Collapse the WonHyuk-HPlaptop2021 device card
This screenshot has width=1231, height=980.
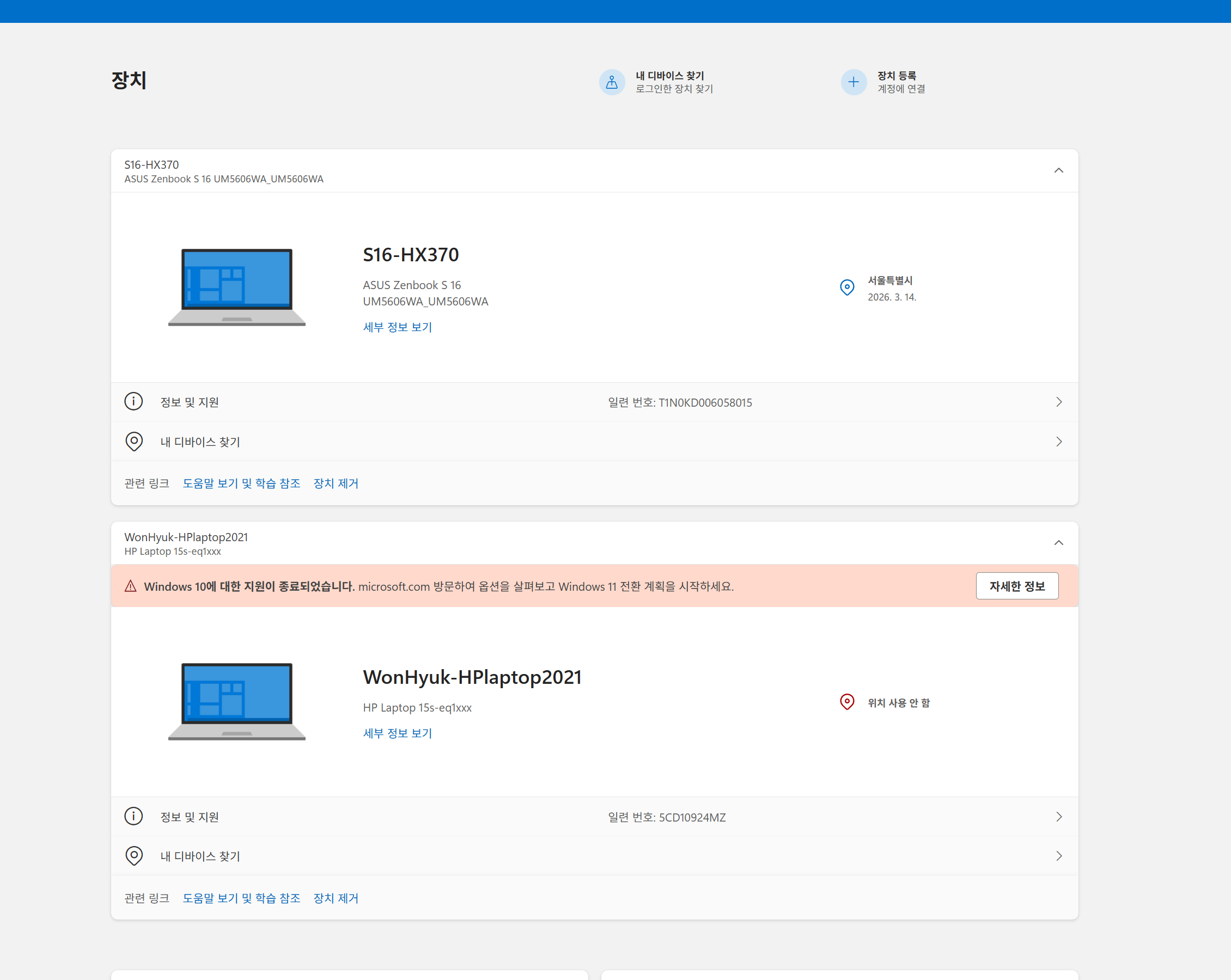pos(1058,543)
